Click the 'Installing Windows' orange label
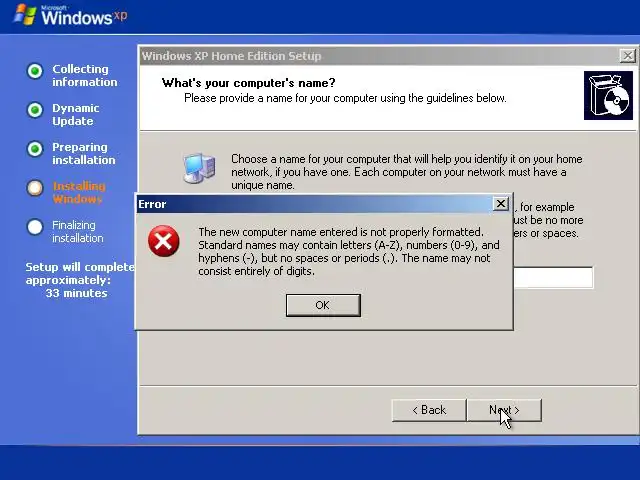Viewport: 640px width, 480px height. point(79,193)
